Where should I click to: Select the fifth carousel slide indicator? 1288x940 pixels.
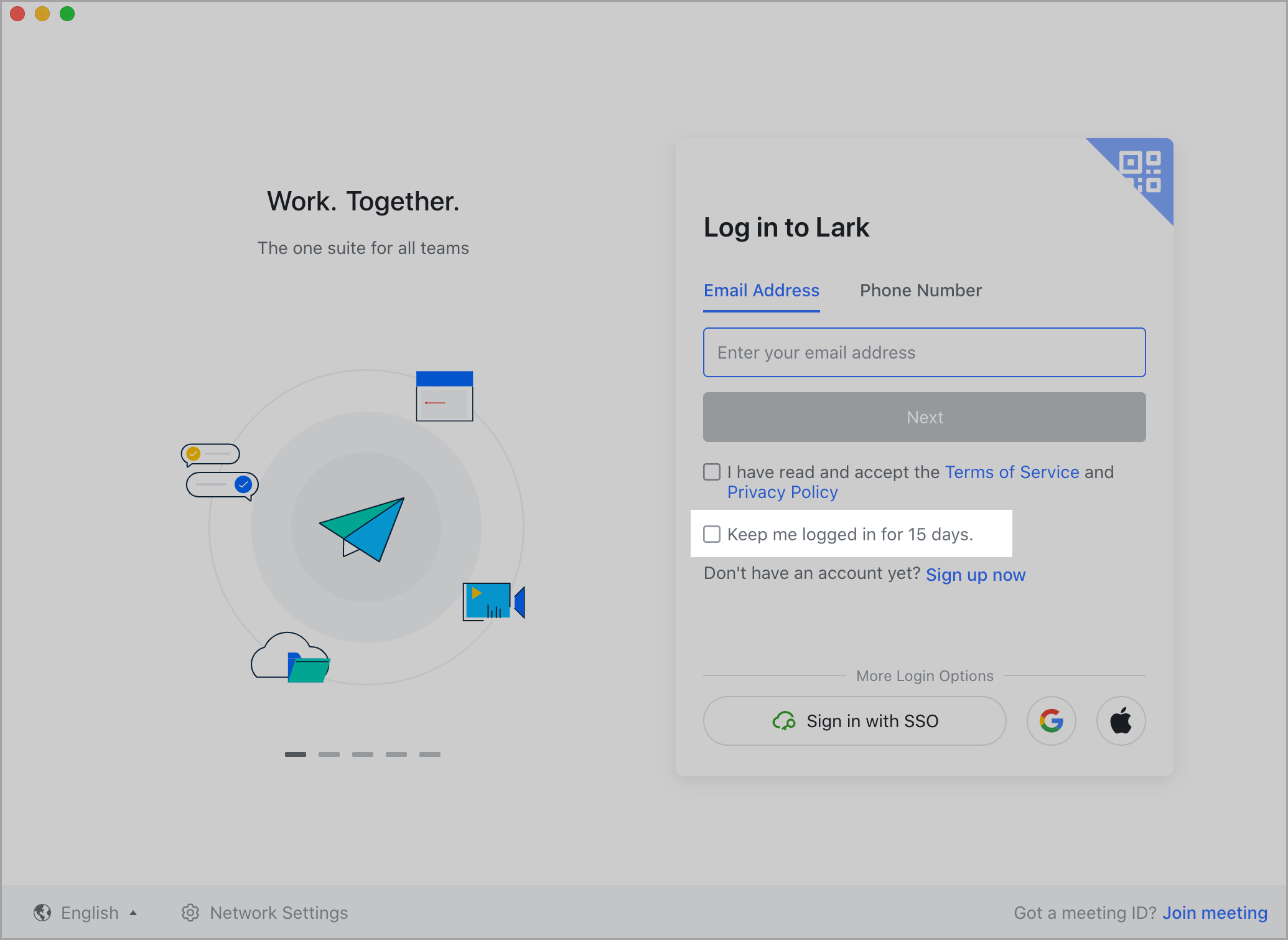point(430,754)
